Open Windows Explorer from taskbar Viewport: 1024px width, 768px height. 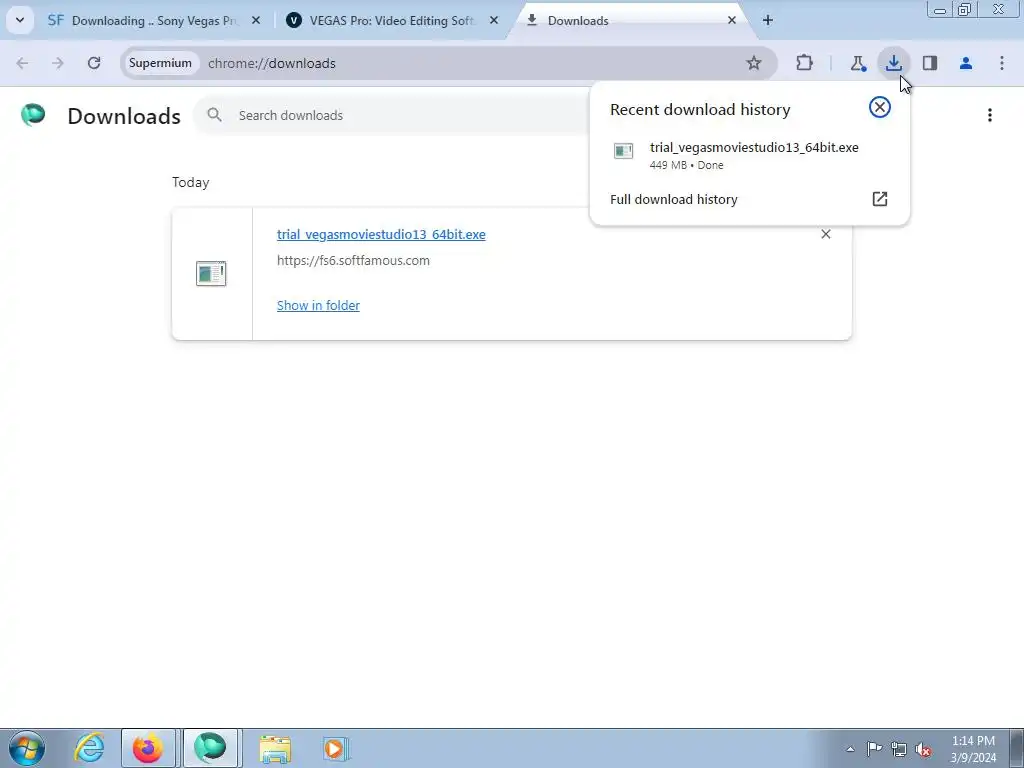point(275,748)
